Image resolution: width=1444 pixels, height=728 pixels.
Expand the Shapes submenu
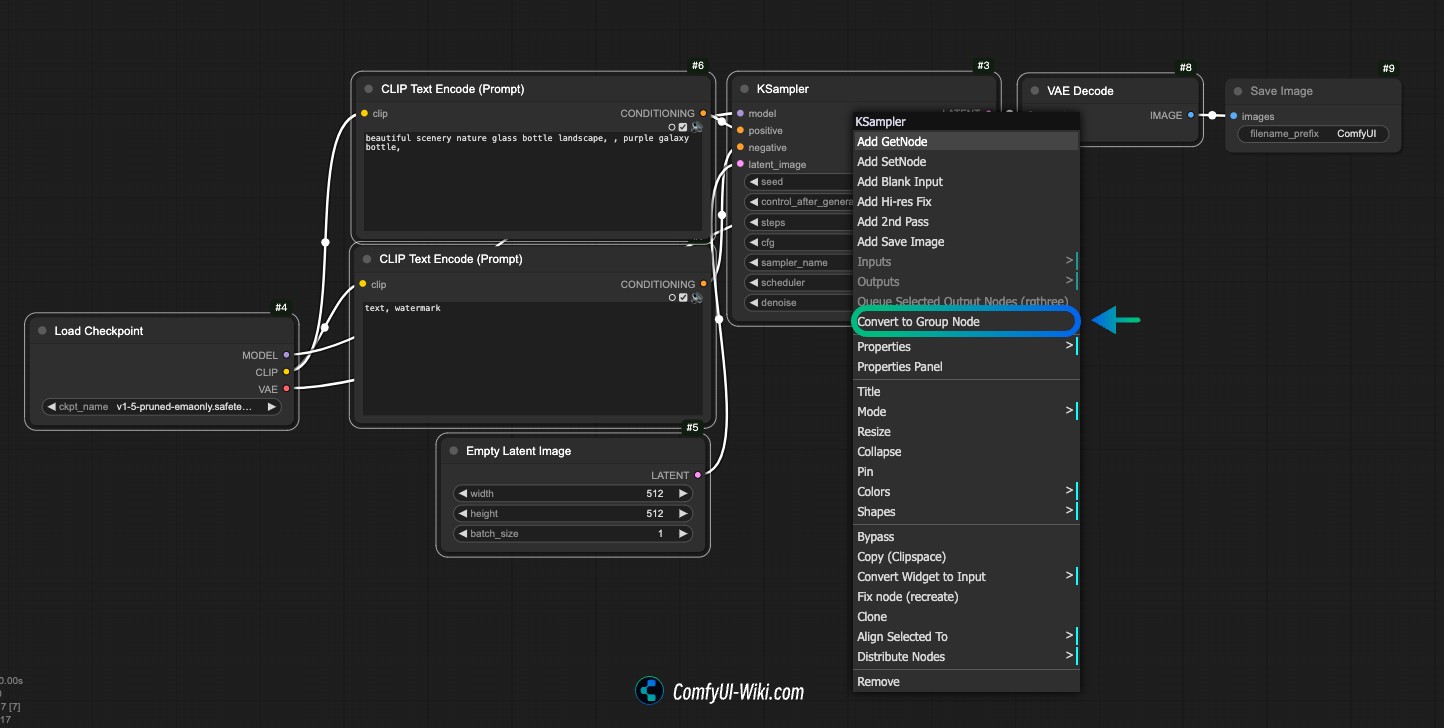(966, 512)
